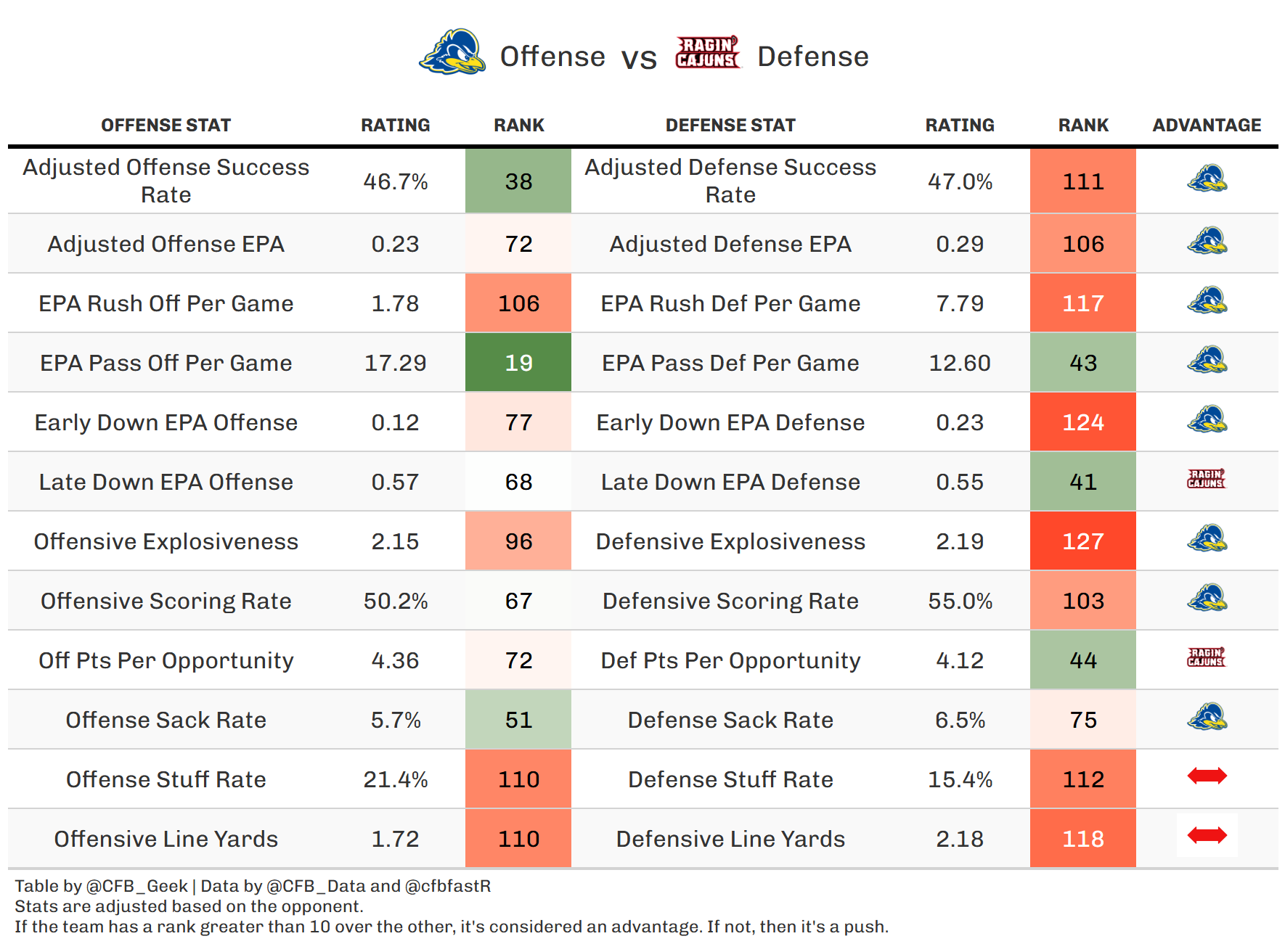Click the red push arrow in the Line Yards row
Screen dimensions: 1285x952
pos(1207,836)
